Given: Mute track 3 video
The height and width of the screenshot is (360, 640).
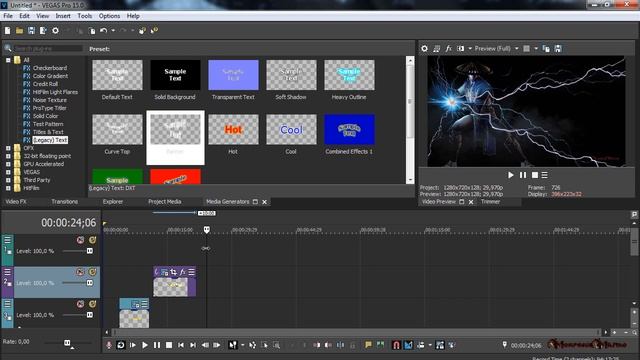Looking at the screenshot, I should tap(80, 304).
